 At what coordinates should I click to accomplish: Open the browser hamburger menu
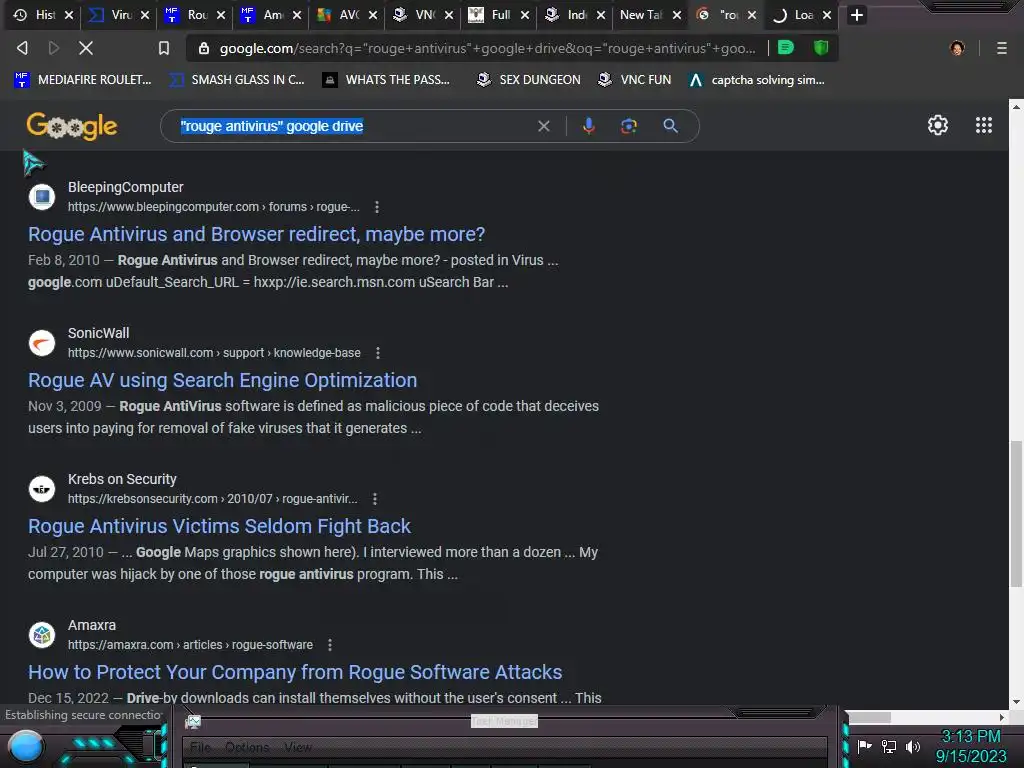point(1001,48)
